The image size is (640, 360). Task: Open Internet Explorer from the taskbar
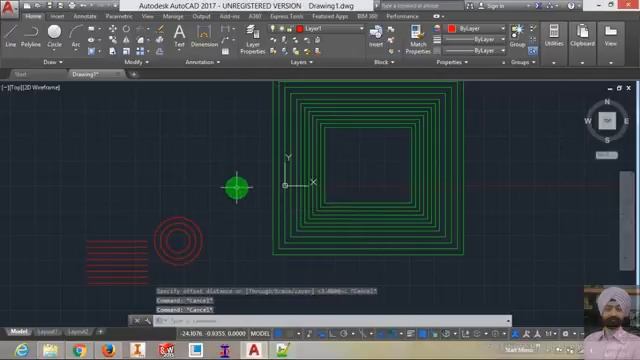[22, 350]
